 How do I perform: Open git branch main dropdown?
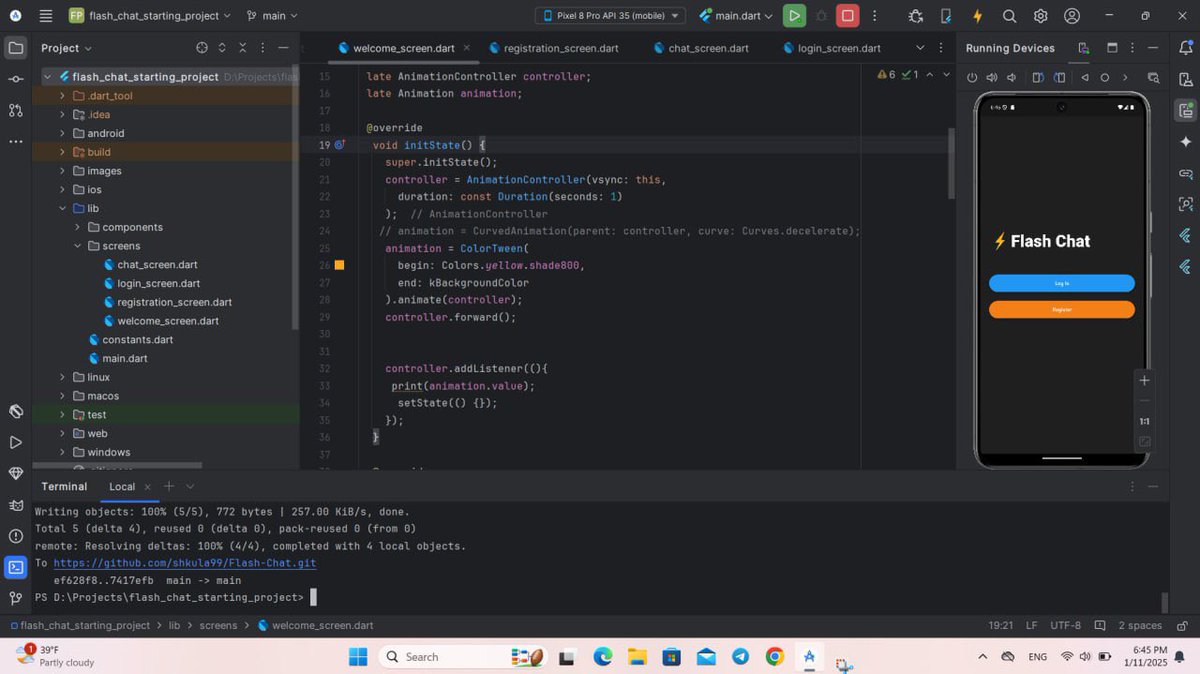coord(272,16)
